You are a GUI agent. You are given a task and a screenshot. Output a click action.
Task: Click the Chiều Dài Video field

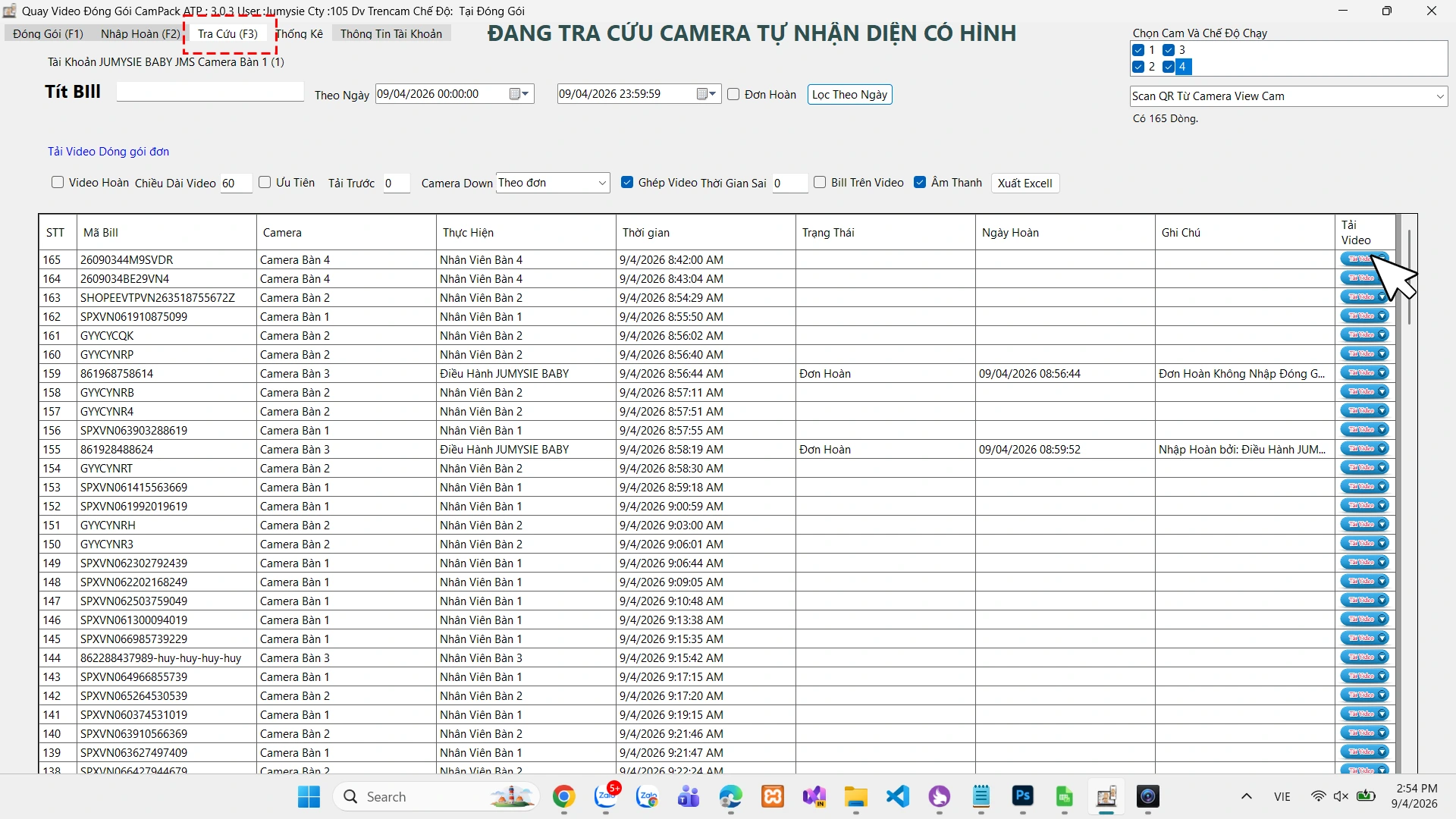(236, 184)
